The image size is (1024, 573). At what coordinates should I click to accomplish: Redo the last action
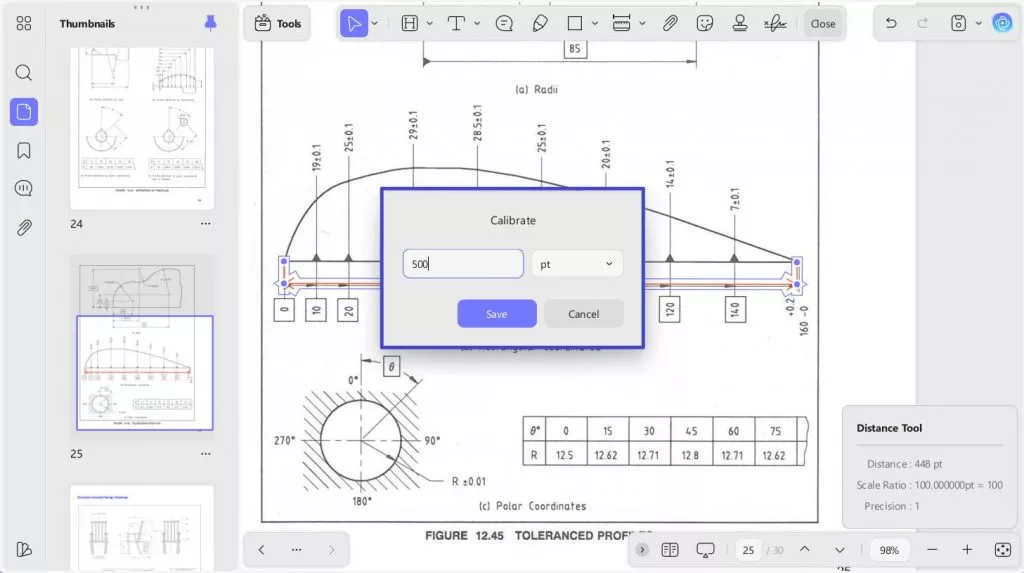coord(923,24)
